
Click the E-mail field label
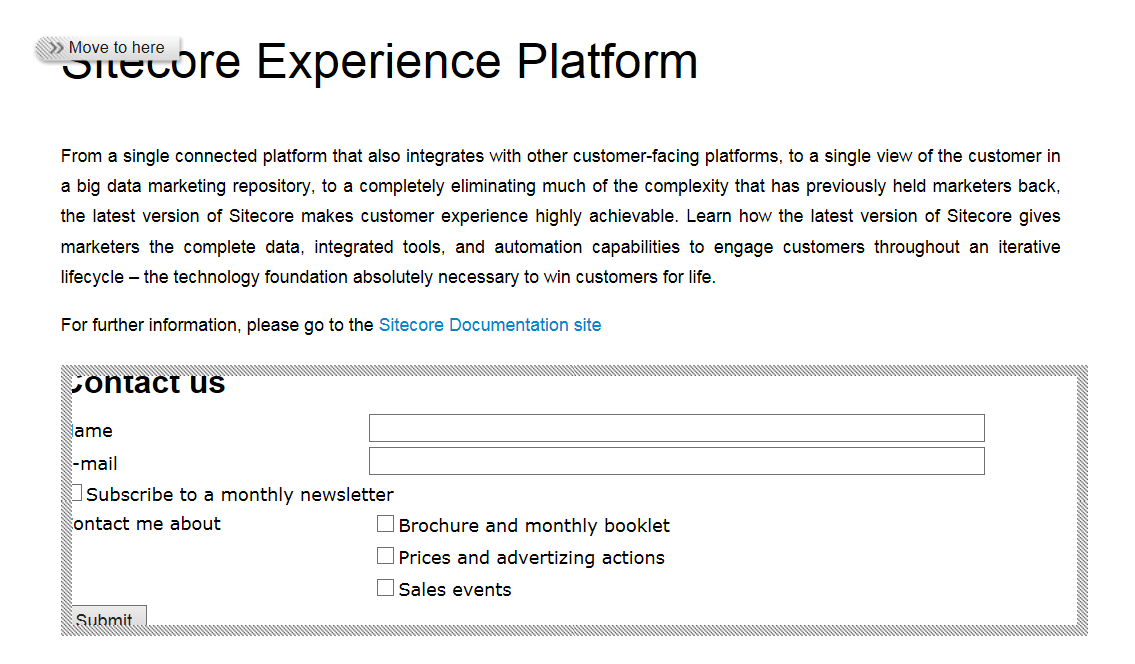96,464
